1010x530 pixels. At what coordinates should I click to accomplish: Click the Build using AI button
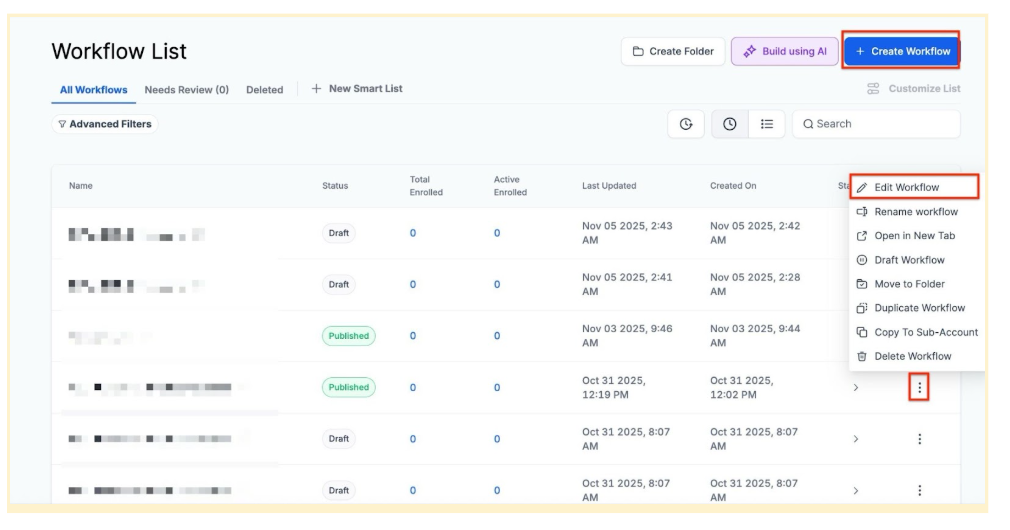[784, 51]
